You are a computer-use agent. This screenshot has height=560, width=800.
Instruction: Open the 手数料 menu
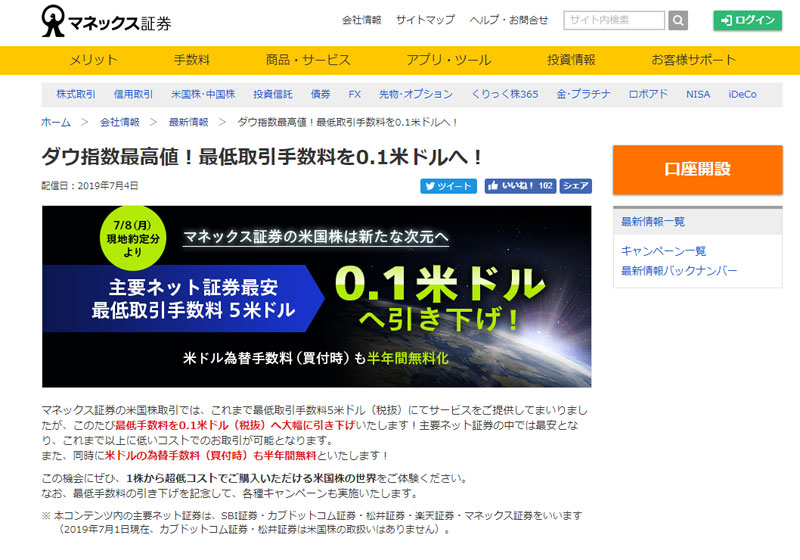pyautogui.click(x=191, y=60)
